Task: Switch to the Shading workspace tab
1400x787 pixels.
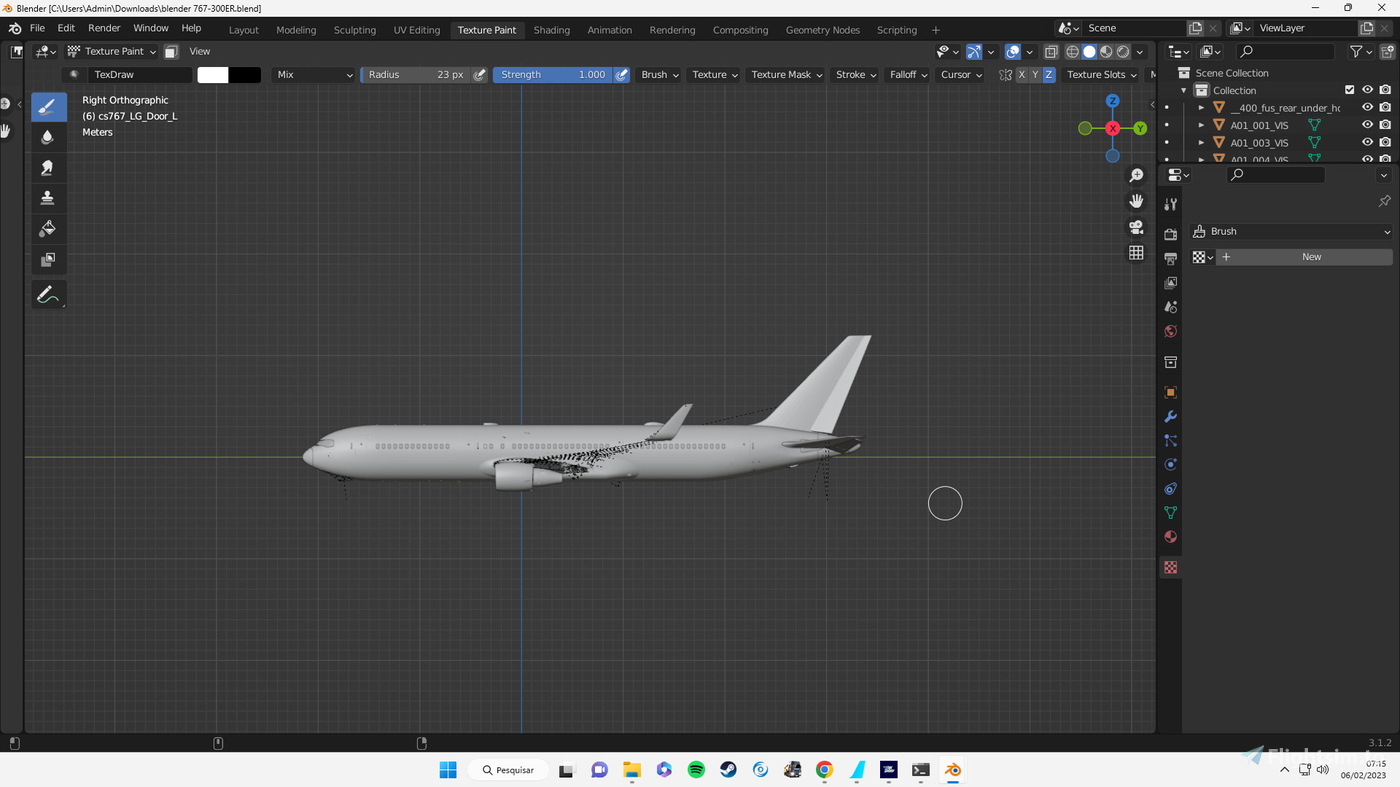Action: (551, 30)
